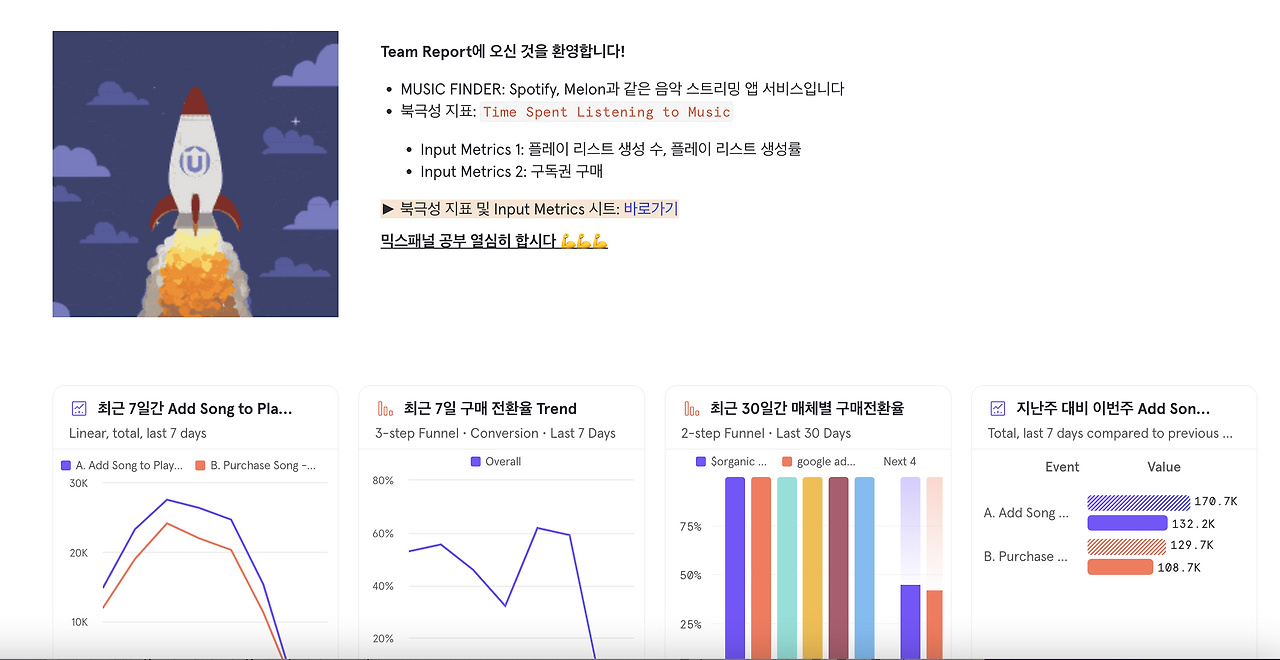Expand the Next 4 legend group

coord(900,461)
